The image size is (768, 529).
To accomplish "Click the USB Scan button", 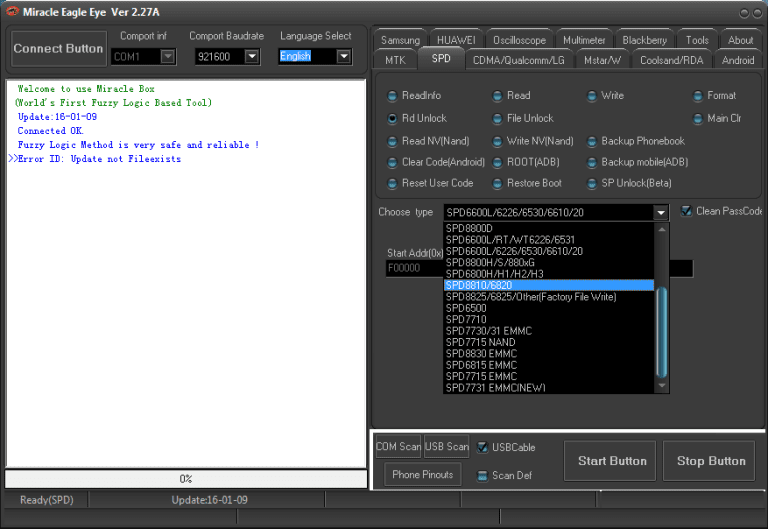I will [x=446, y=447].
